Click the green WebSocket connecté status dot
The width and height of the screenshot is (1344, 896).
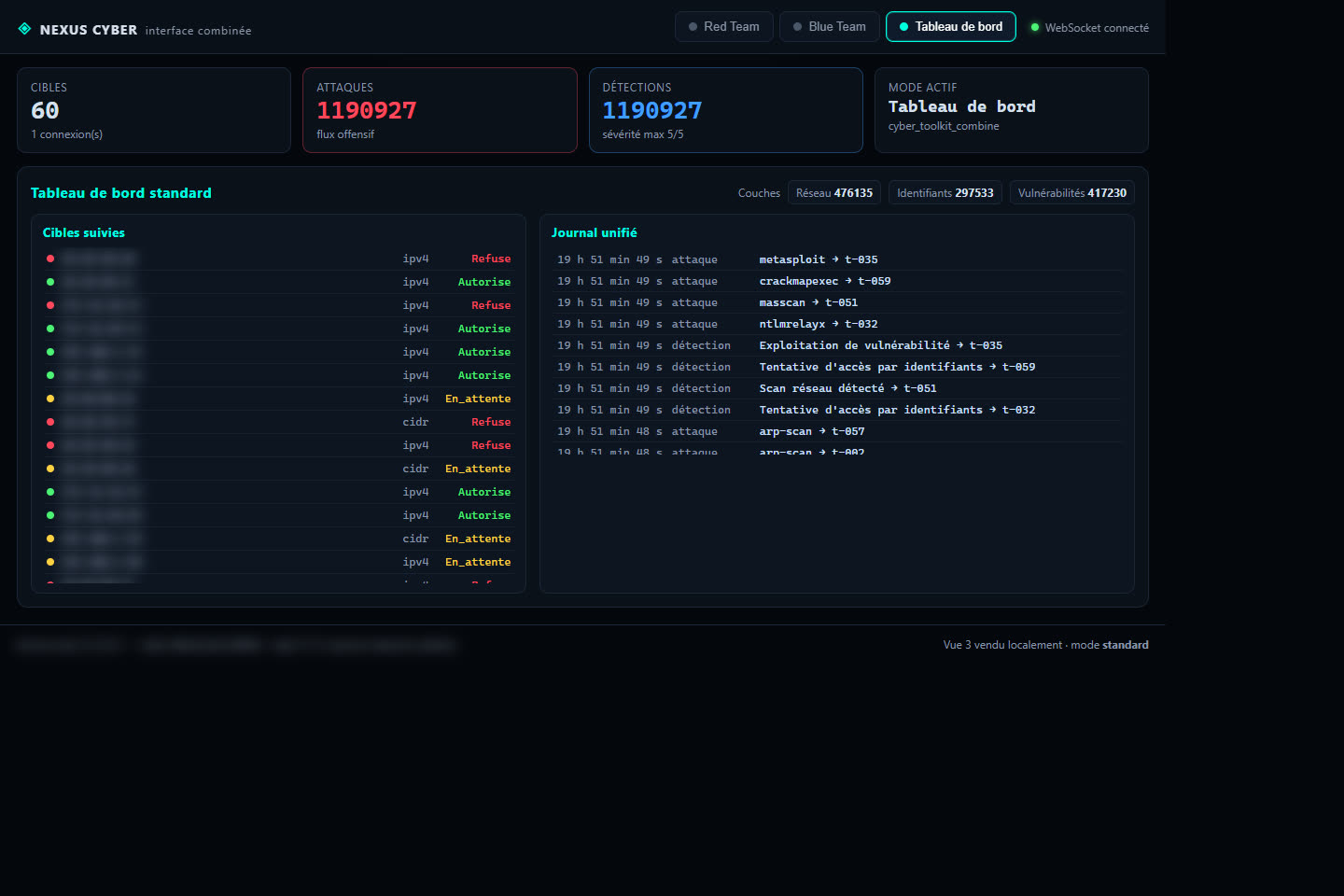1034,27
